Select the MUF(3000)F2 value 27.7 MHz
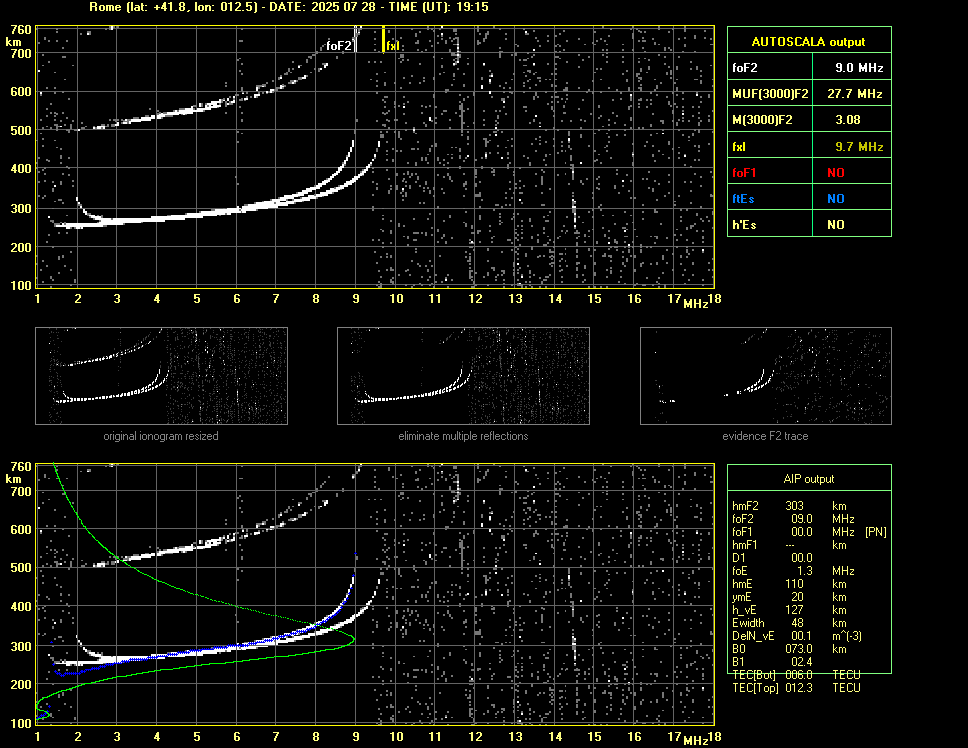The width and height of the screenshot is (968, 748). pos(852,93)
